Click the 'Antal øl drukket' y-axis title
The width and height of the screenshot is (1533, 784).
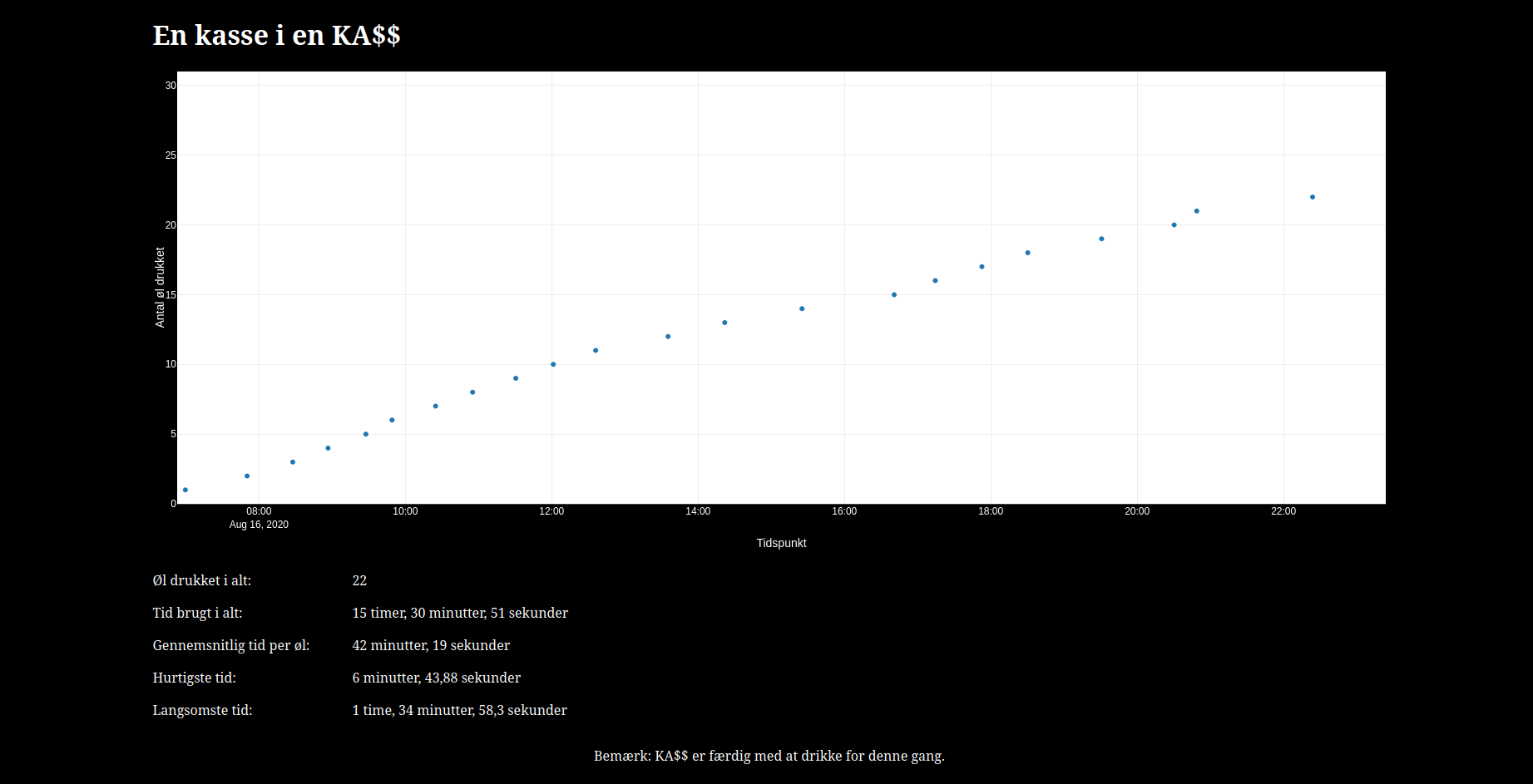point(160,287)
